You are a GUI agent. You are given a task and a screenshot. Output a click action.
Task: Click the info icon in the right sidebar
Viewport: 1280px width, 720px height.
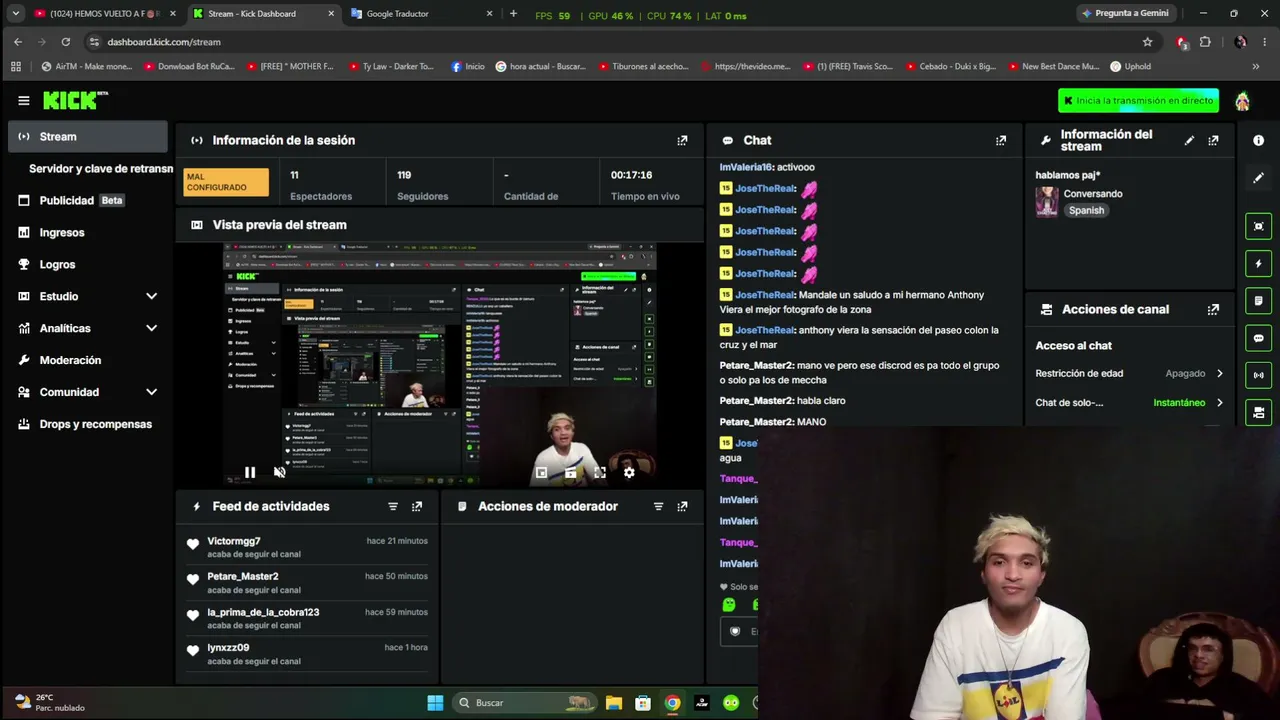coord(1258,141)
